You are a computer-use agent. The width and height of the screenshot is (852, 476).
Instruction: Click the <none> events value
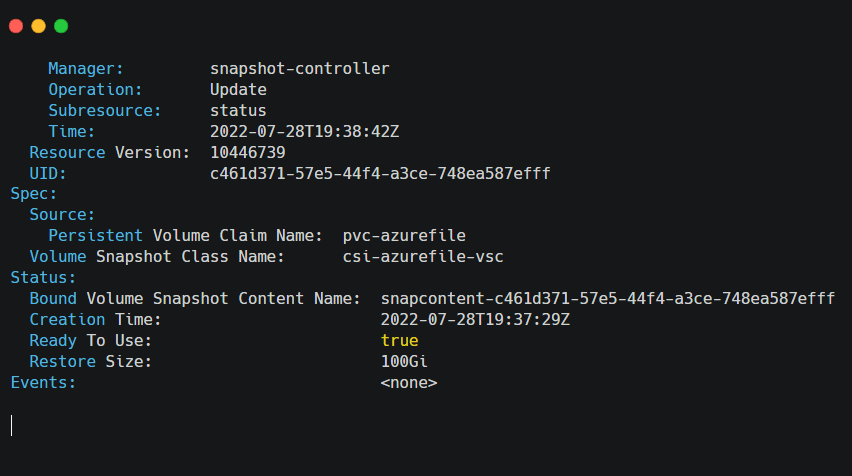coord(409,383)
